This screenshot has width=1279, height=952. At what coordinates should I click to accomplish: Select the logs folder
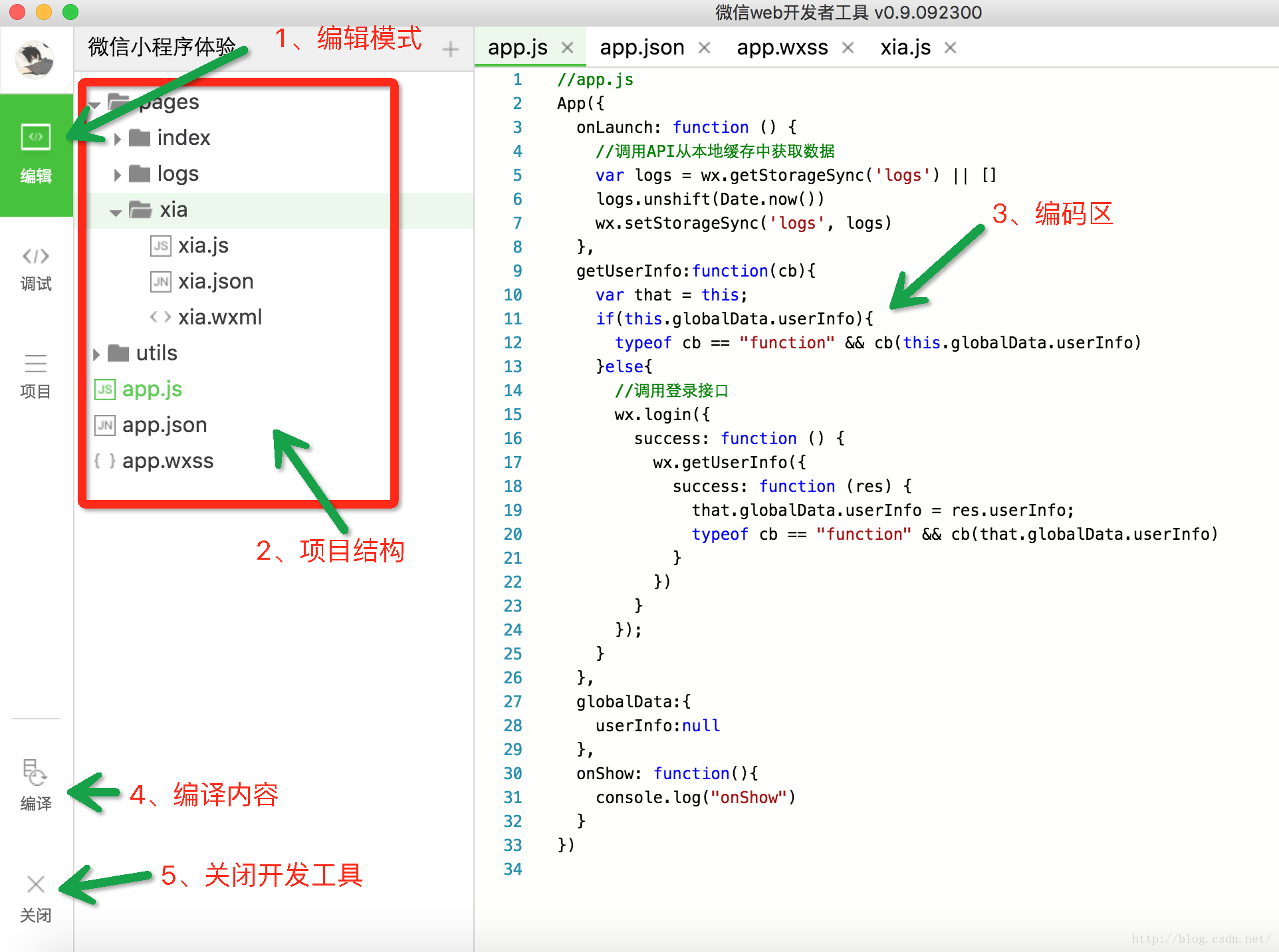pyautogui.click(x=177, y=174)
